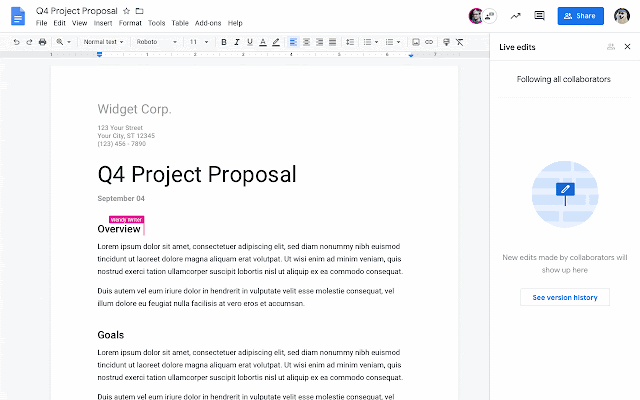Toggle underline formatting
Image resolution: width=640 pixels, height=400 pixels.
250,42
